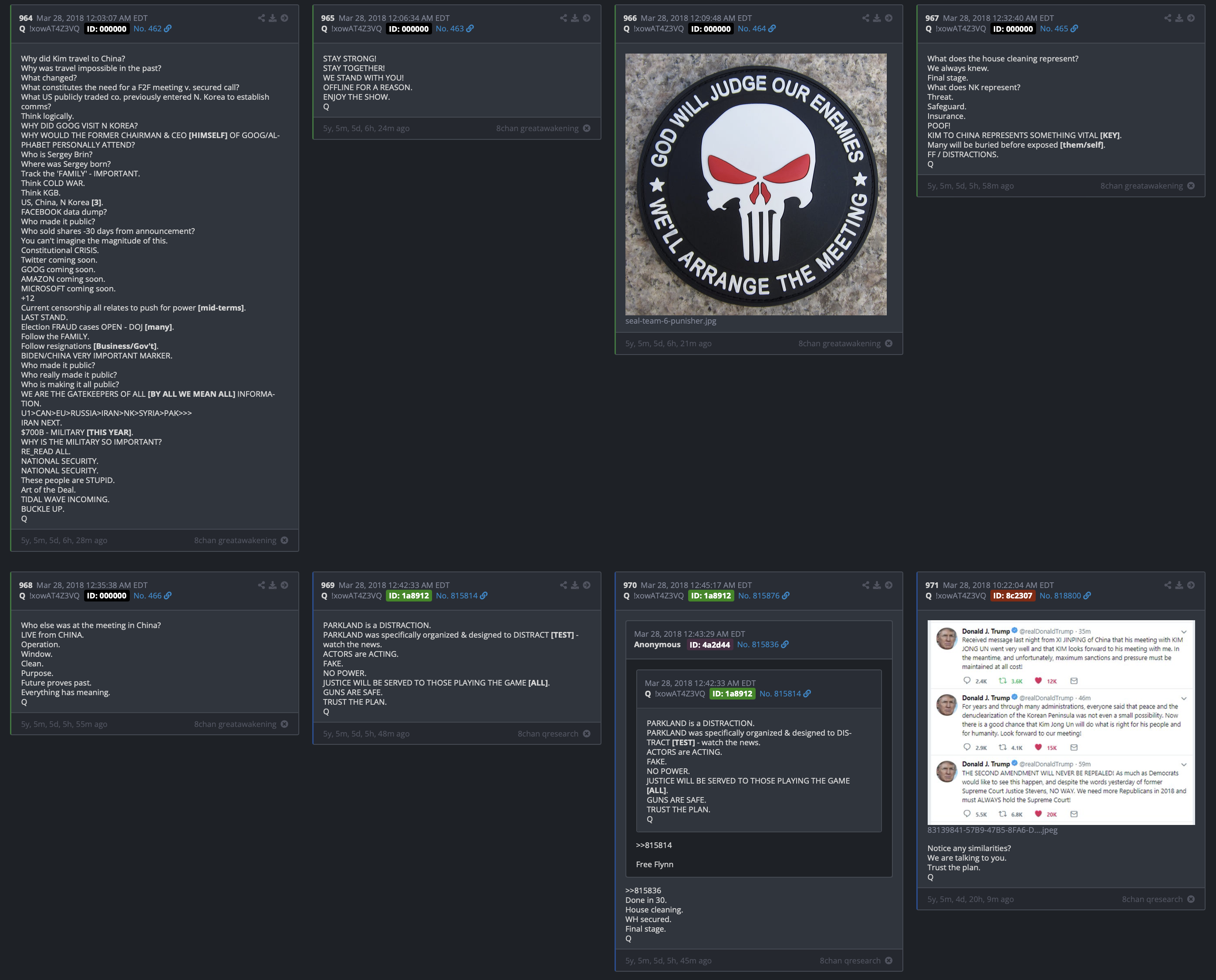Open the No. 818800 link

point(1065,595)
